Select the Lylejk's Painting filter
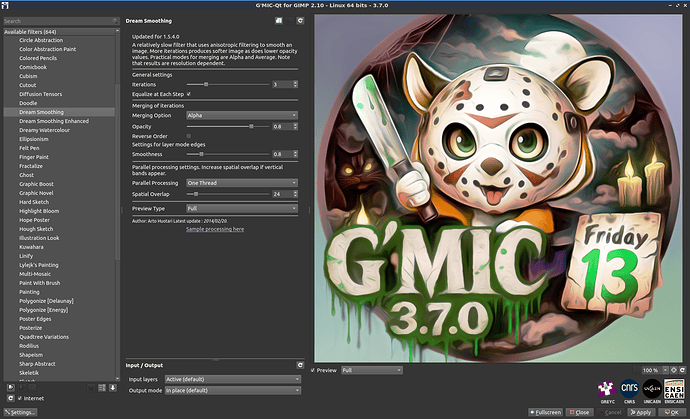 [39, 265]
